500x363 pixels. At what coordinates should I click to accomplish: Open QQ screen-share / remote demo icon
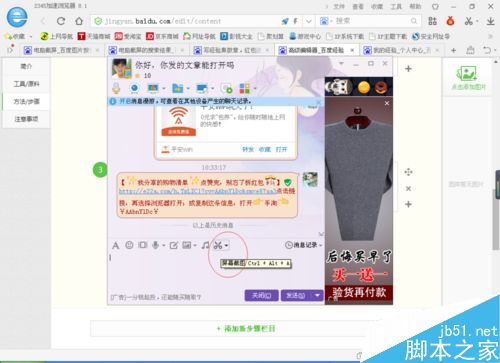point(153,88)
